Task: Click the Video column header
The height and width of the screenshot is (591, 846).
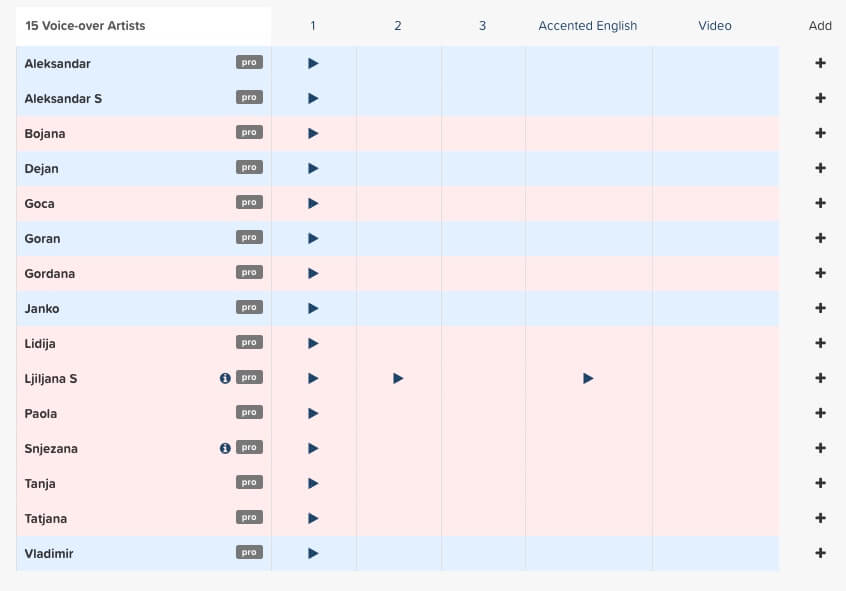Action: tap(715, 26)
